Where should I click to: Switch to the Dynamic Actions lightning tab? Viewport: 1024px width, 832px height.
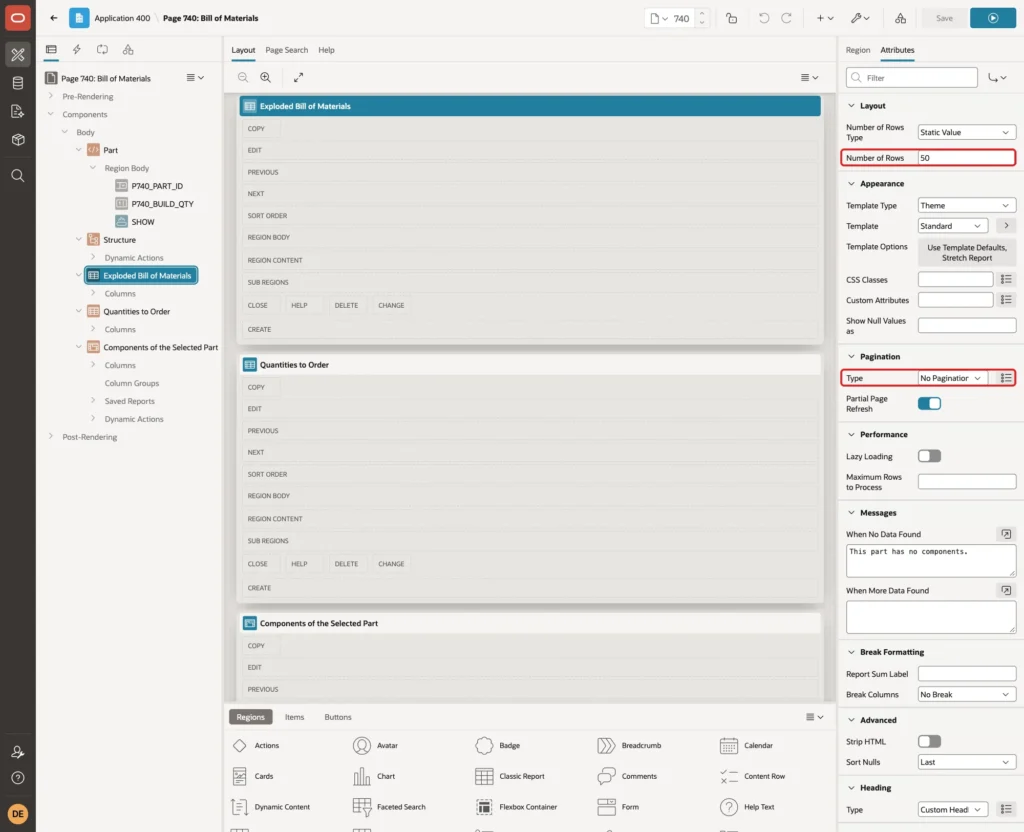[x=76, y=50]
